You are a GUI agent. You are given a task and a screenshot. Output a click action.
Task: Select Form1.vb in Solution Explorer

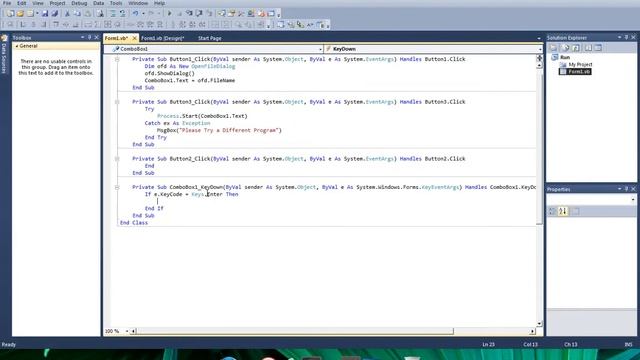click(579, 71)
